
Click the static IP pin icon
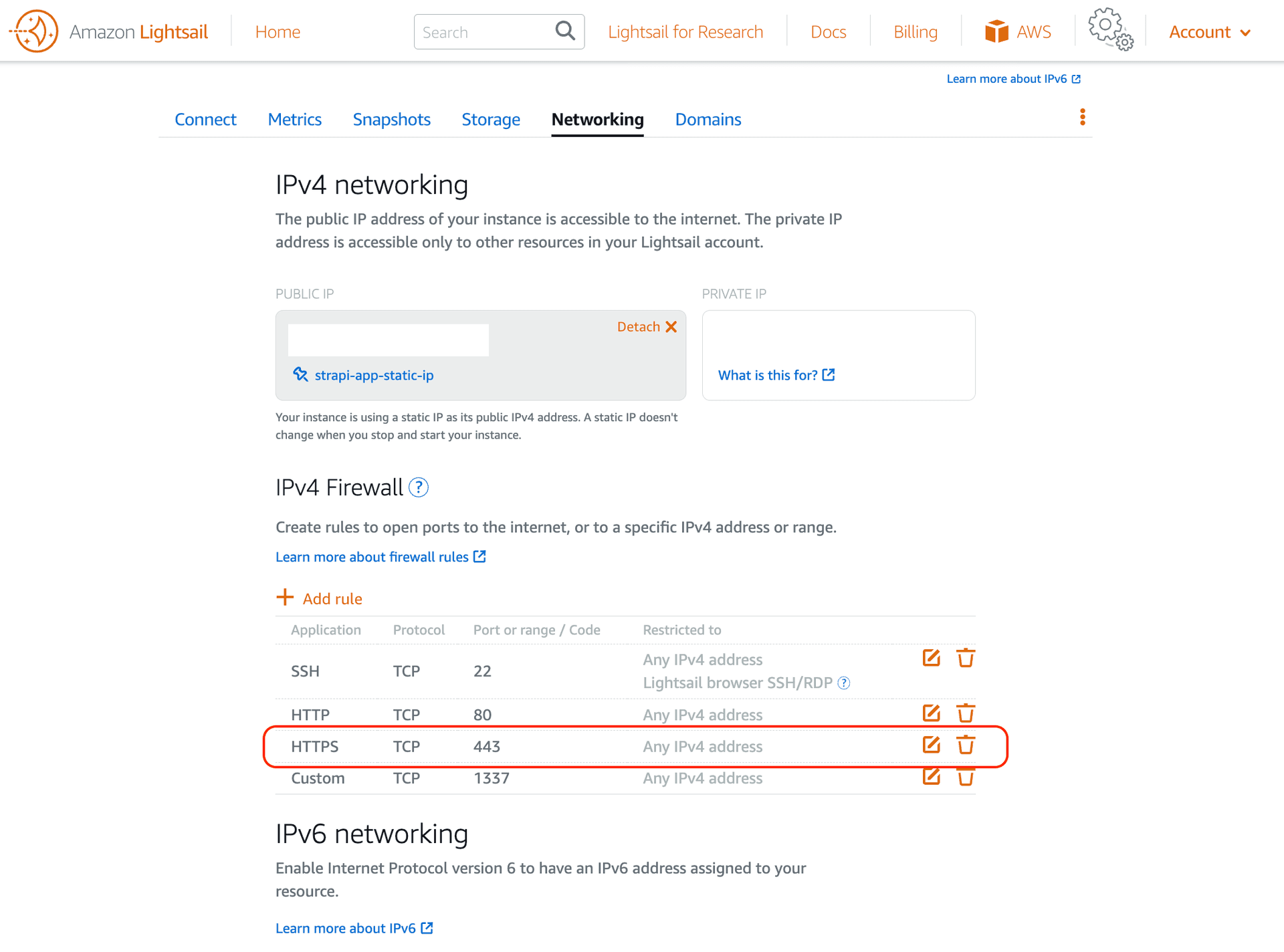[300, 374]
